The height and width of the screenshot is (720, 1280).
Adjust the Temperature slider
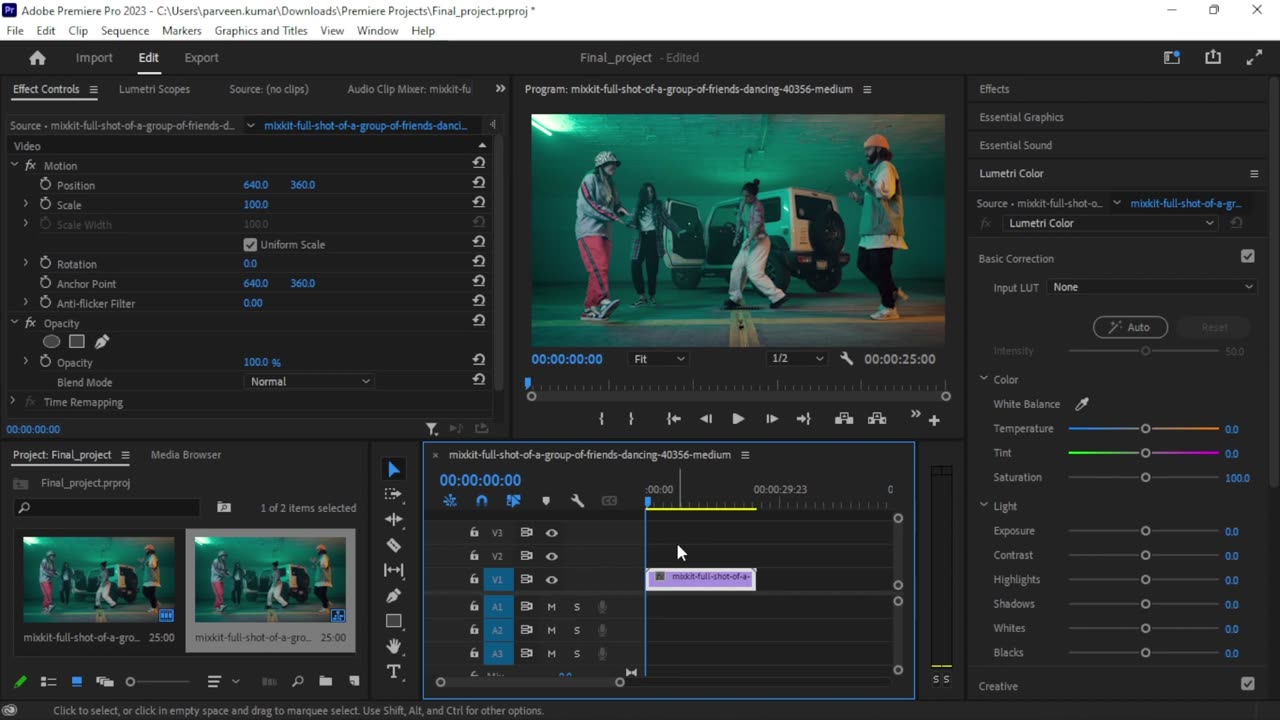(1145, 429)
